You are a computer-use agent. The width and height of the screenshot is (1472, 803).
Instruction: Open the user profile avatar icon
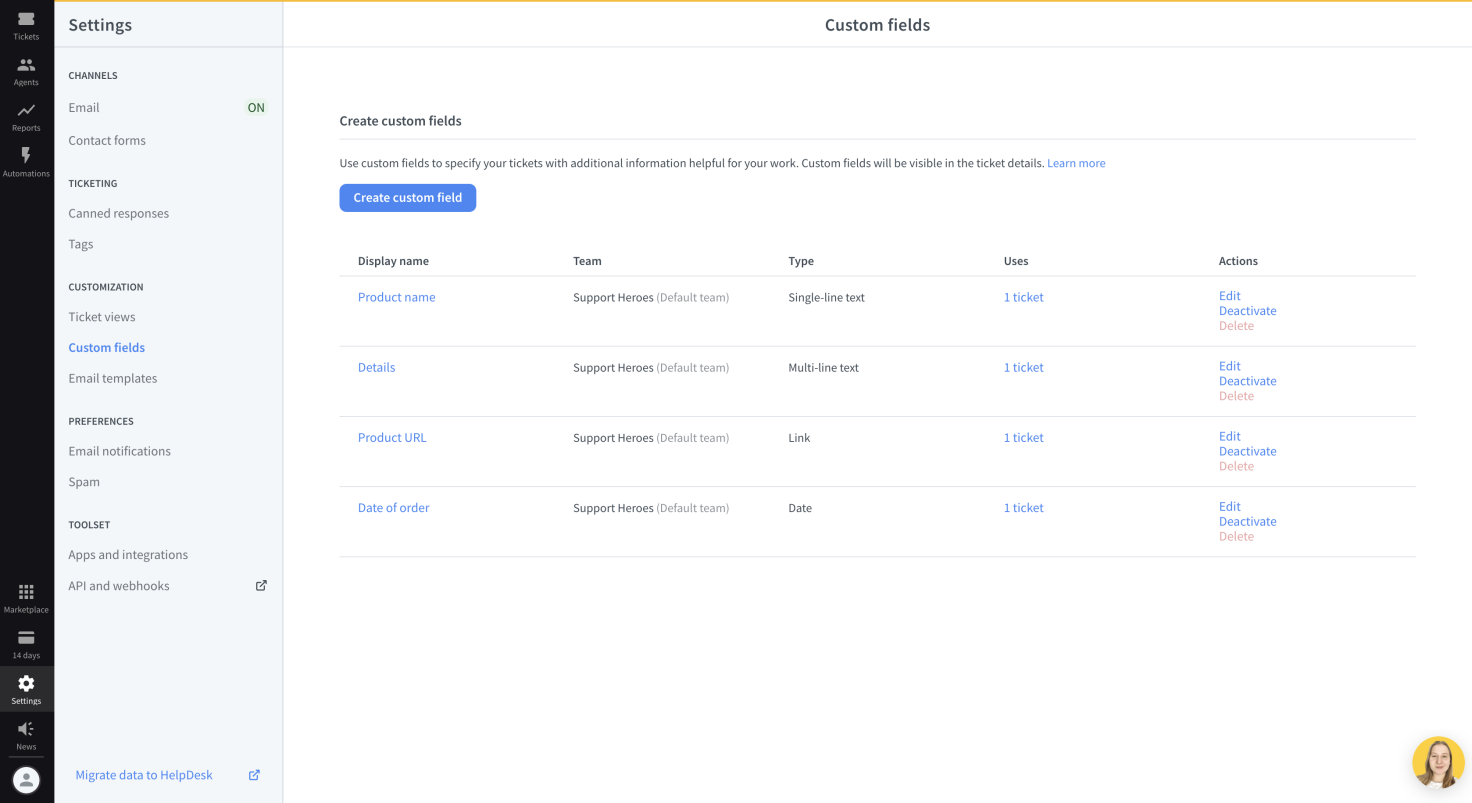[26, 779]
